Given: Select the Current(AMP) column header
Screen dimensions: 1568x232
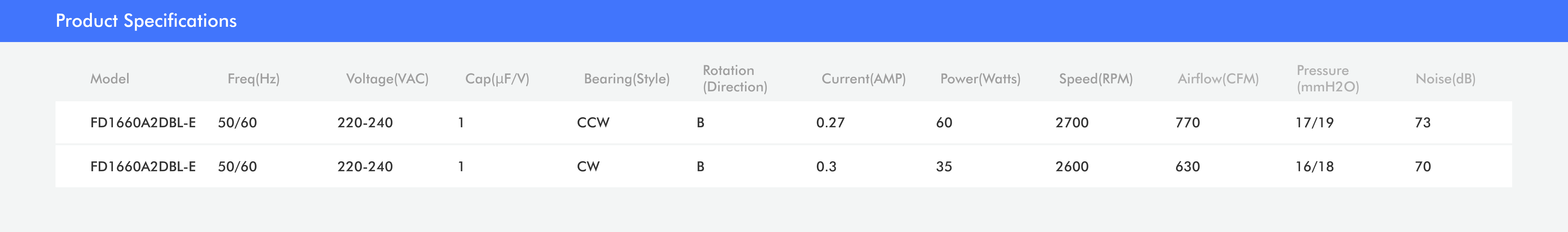Looking at the screenshot, I should click(863, 79).
